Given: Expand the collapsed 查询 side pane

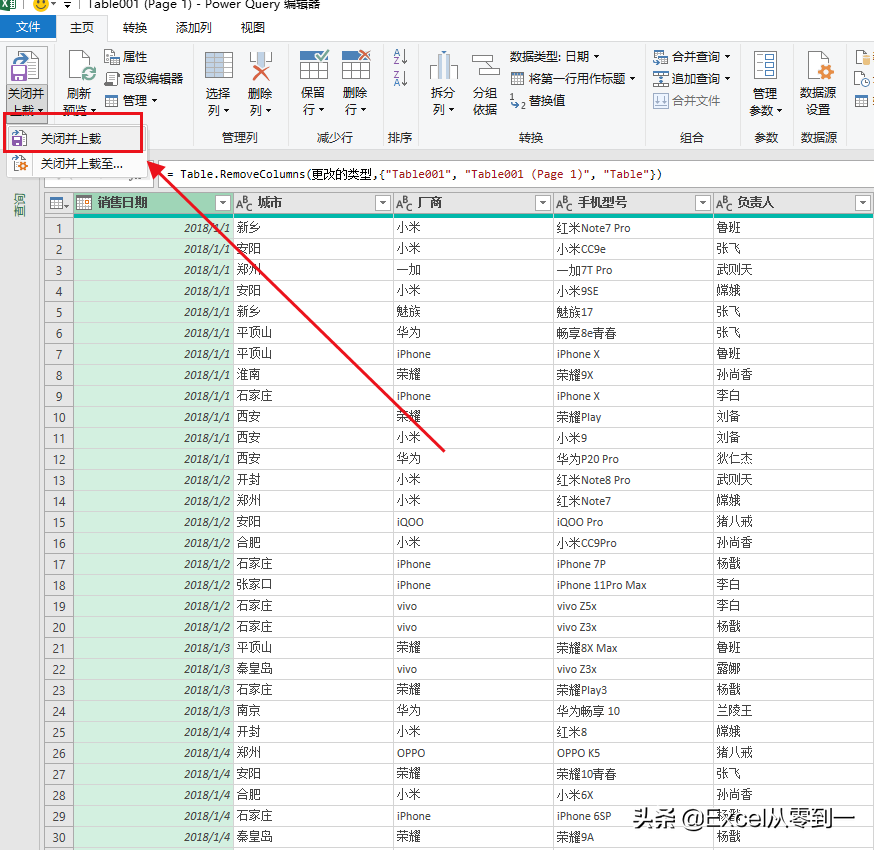Looking at the screenshot, I should click(20, 205).
